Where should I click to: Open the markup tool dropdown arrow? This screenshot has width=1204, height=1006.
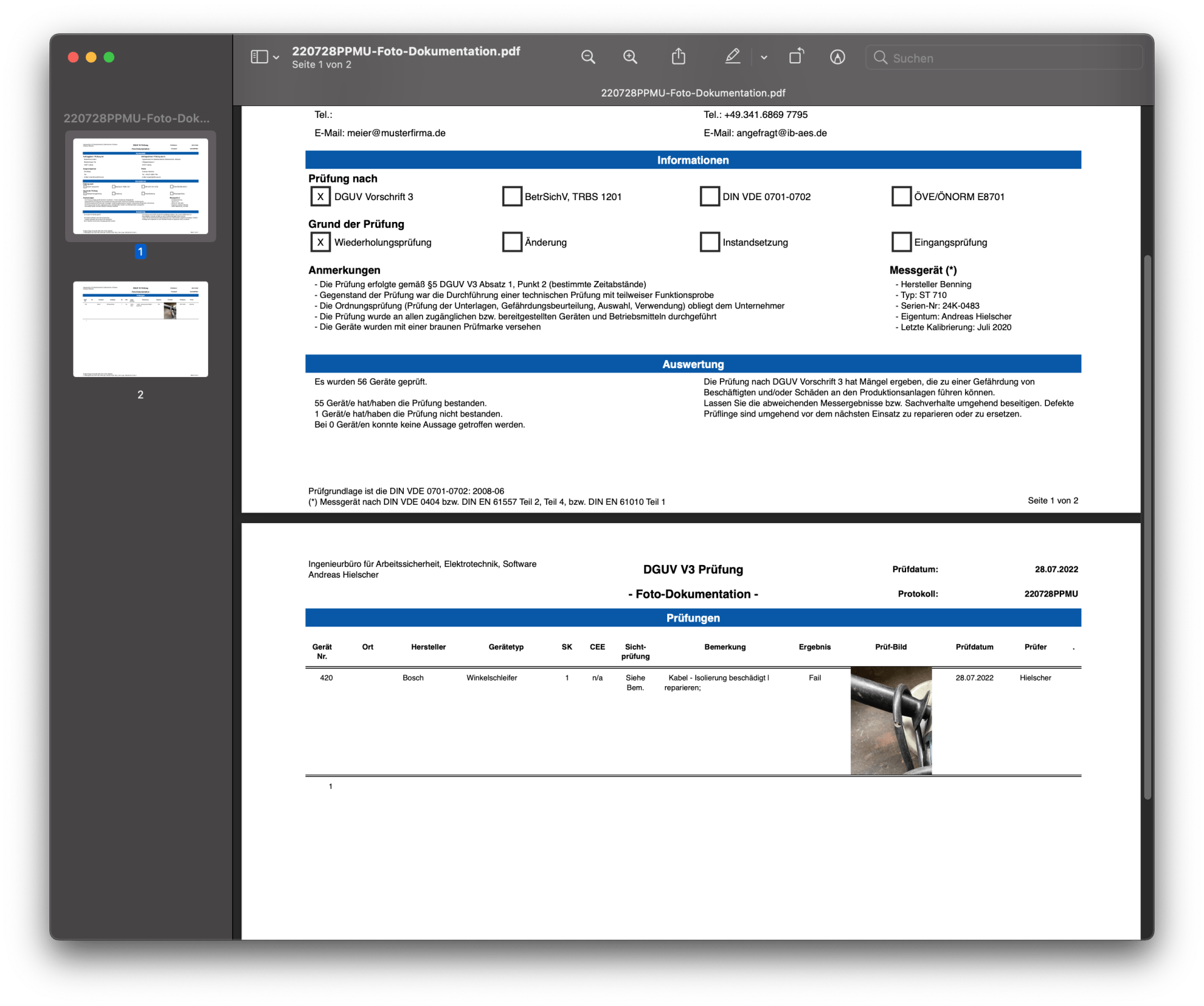pyautogui.click(x=764, y=57)
